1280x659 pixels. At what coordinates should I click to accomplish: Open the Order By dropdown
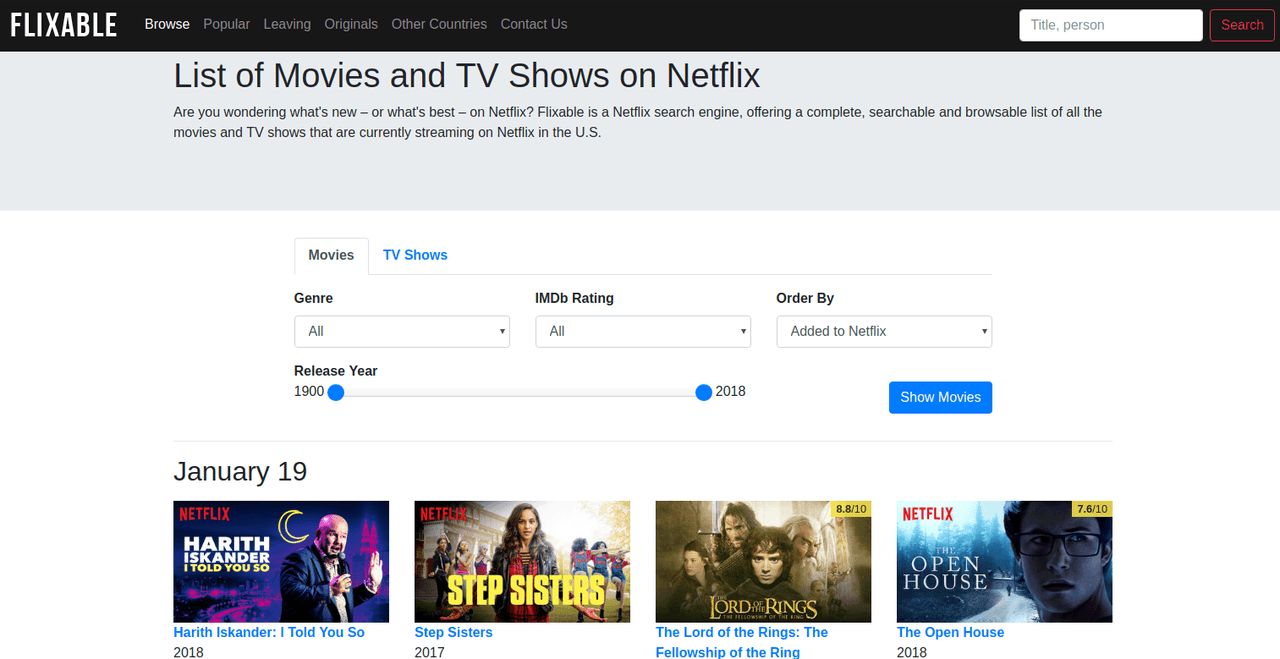pyautogui.click(x=884, y=331)
